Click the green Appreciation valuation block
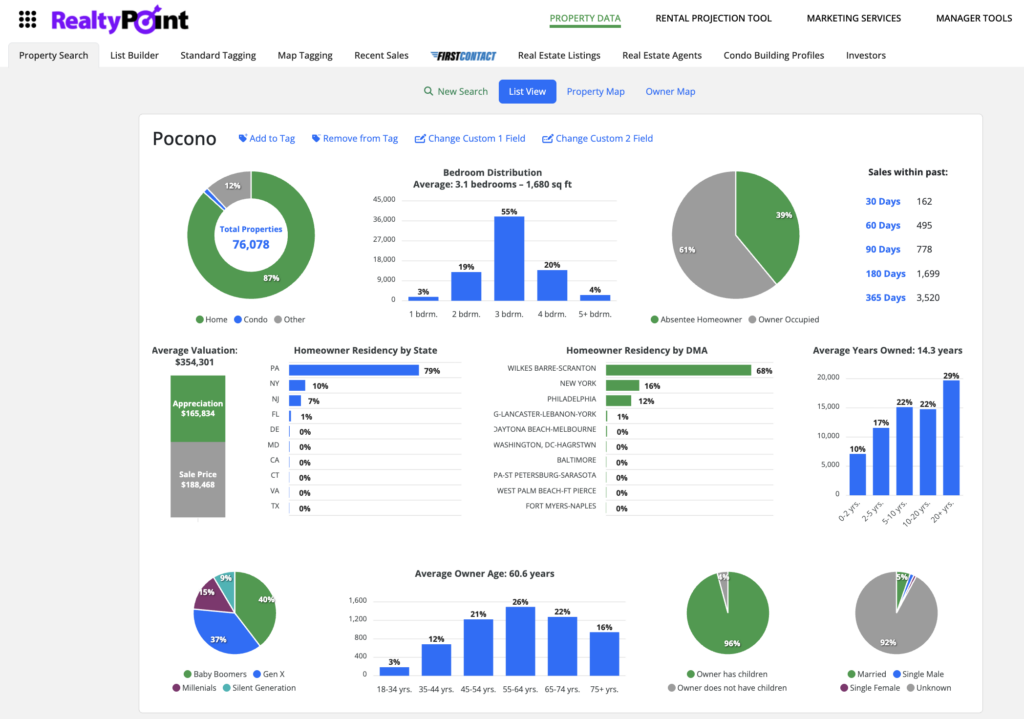This screenshot has height=719, width=1024. point(197,408)
